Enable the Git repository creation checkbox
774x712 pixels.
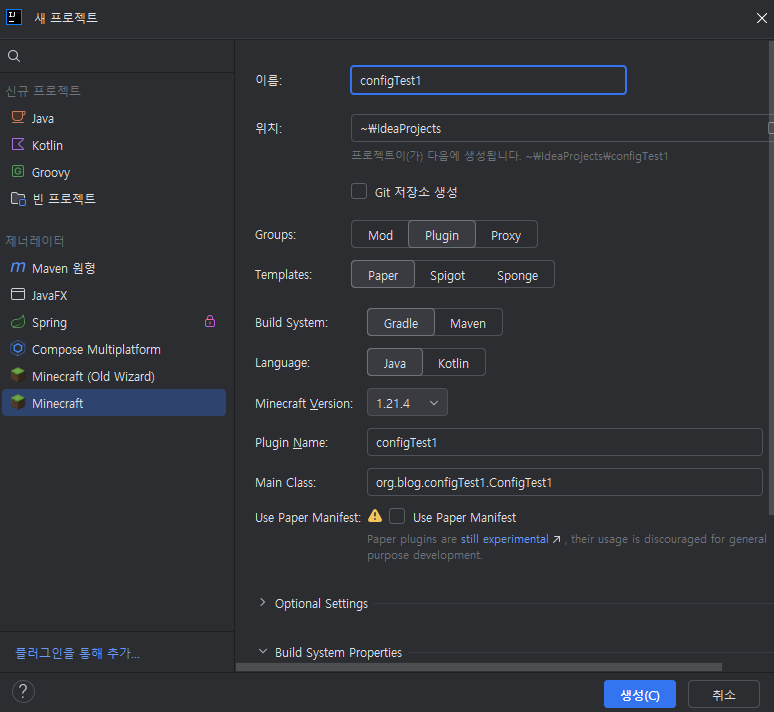(359, 191)
